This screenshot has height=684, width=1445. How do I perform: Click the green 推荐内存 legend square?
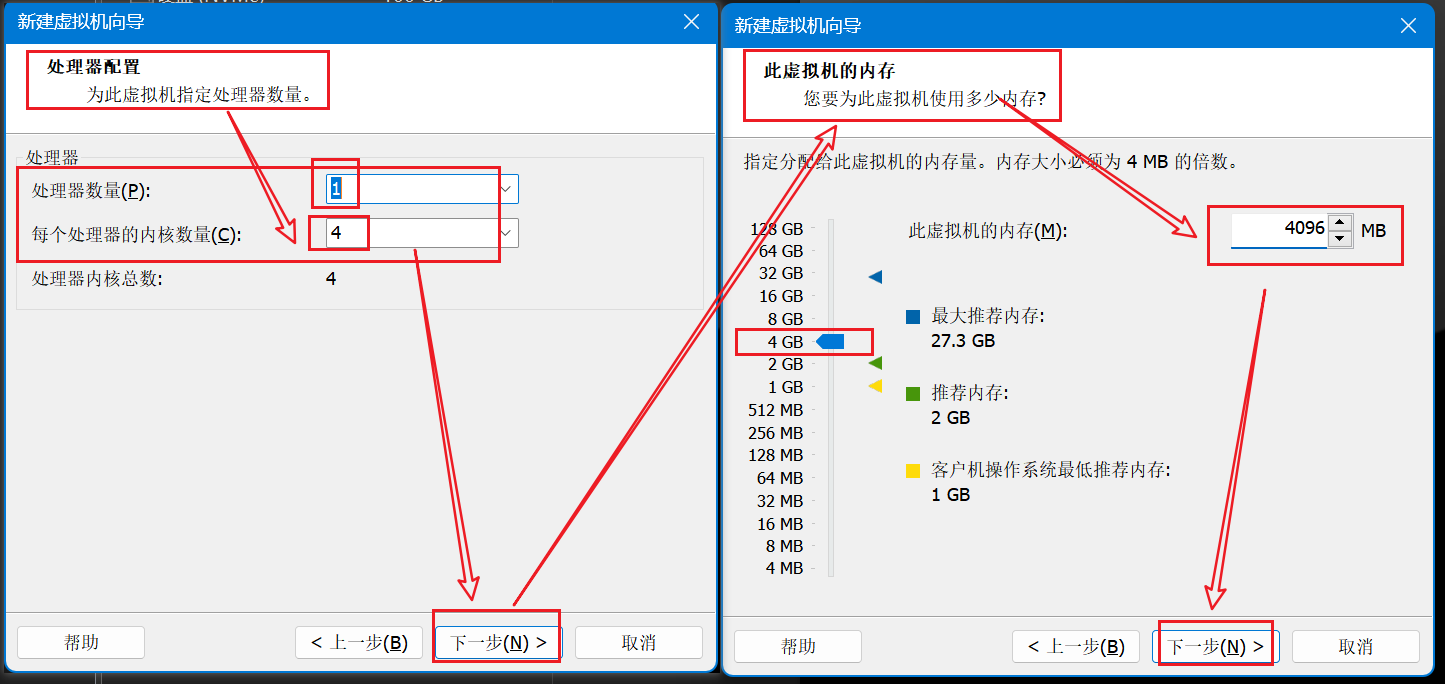(x=912, y=394)
